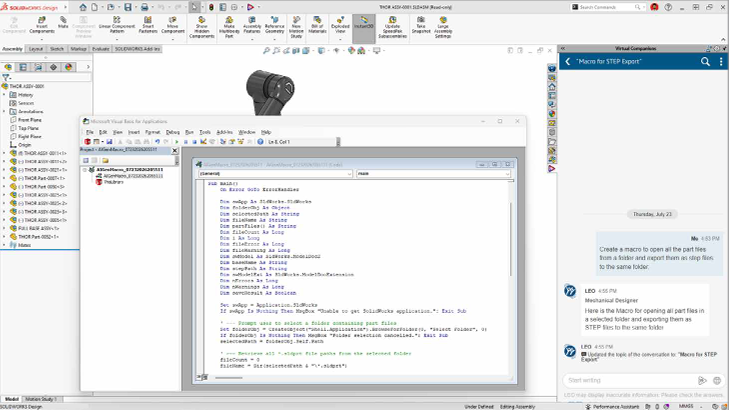729x410 pixels.
Task: Toggle folders view in VBA Project pane
Action: click(106, 160)
